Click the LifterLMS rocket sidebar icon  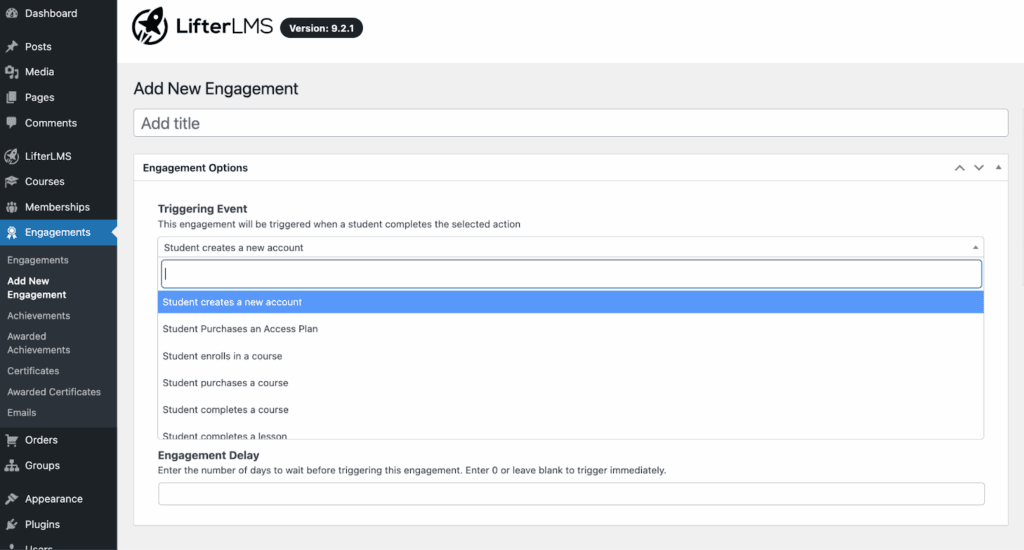(x=11, y=156)
